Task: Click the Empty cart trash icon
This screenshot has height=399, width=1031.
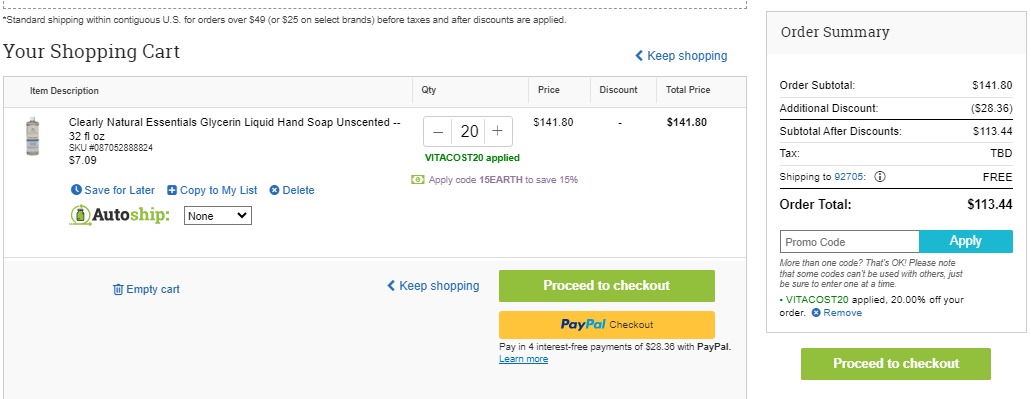Action: coord(118,289)
